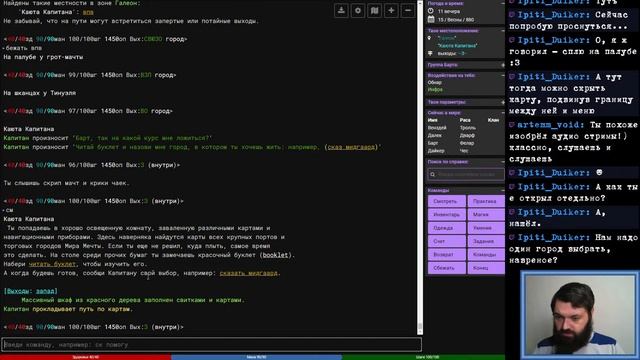
Task: Click the 'Имя' column header
Action: 432,120
